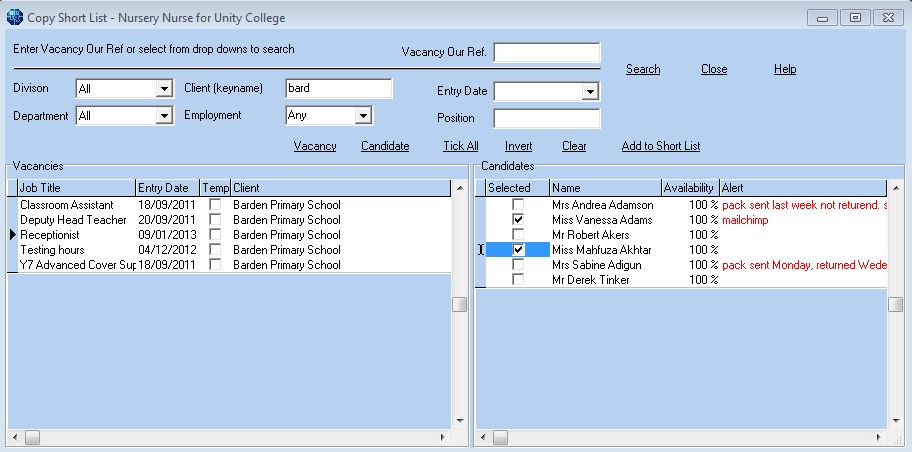The image size is (912, 452).
Task: Click scroll-right arrow under Vacancies list
Action: pyautogui.click(x=443, y=437)
